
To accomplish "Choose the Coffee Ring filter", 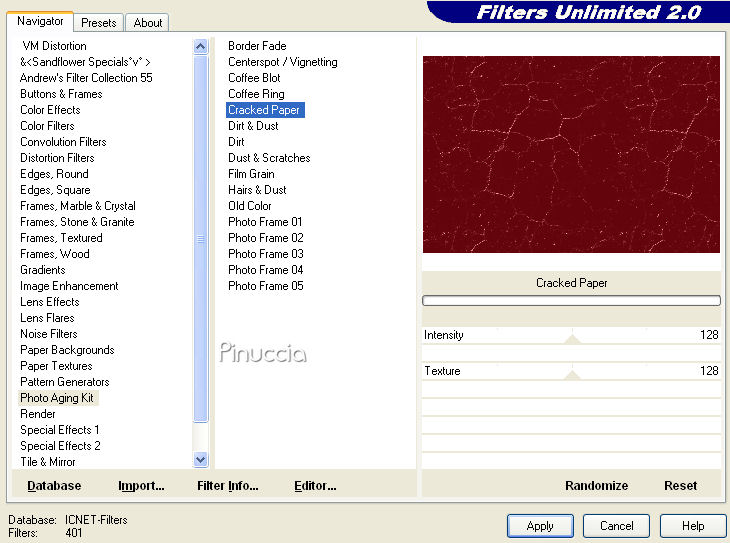I will pos(256,94).
